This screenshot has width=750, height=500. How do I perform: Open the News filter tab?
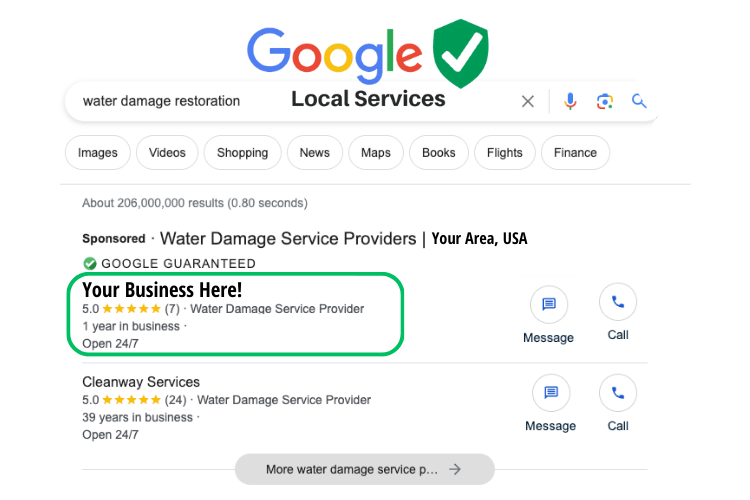[x=315, y=153]
